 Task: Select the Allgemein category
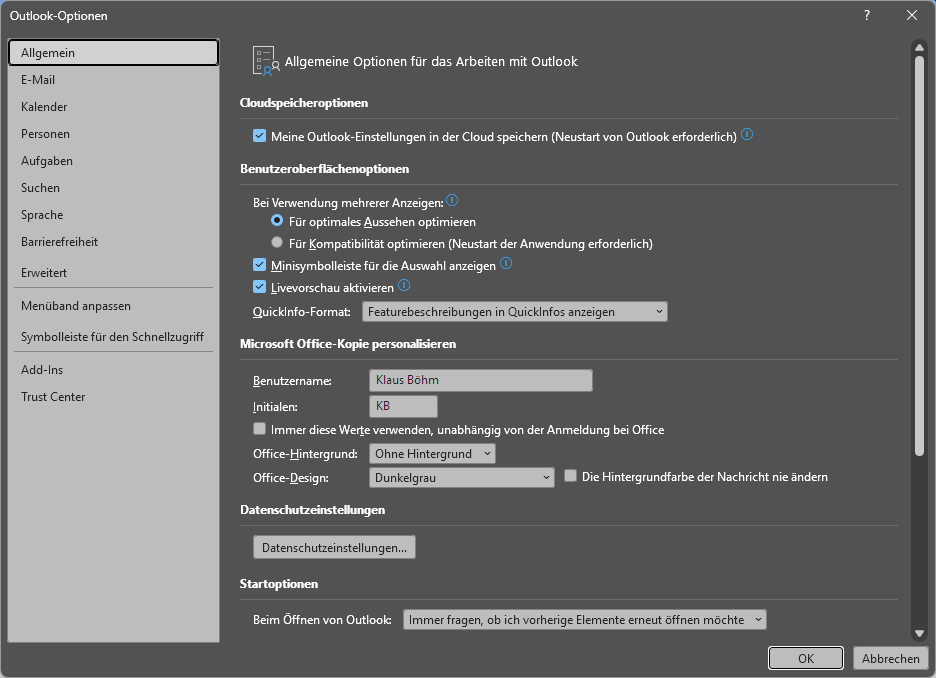point(113,53)
